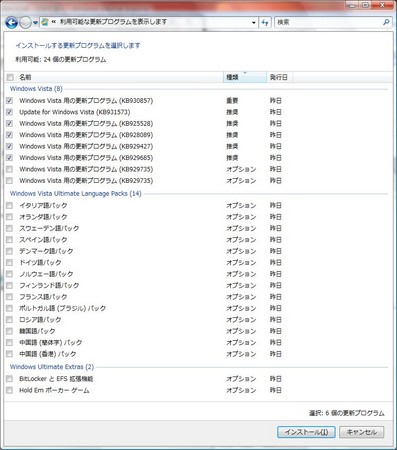Check the オランダ語パック checkbox
The width and height of the screenshot is (397, 450).
pyautogui.click(x=9, y=217)
